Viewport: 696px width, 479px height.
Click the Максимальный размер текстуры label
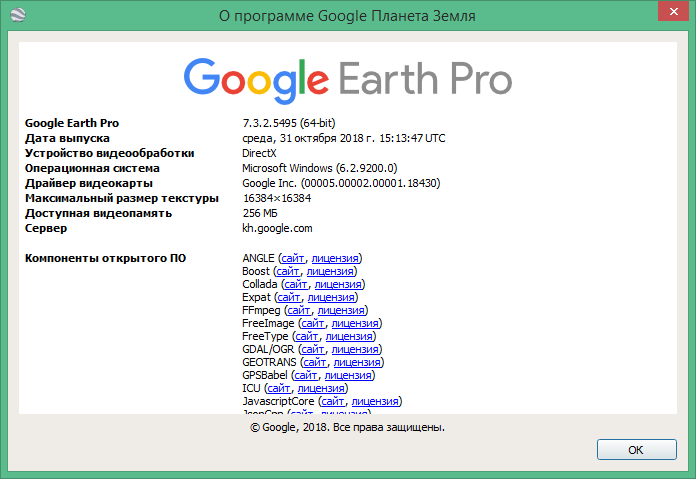click(x=122, y=198)
